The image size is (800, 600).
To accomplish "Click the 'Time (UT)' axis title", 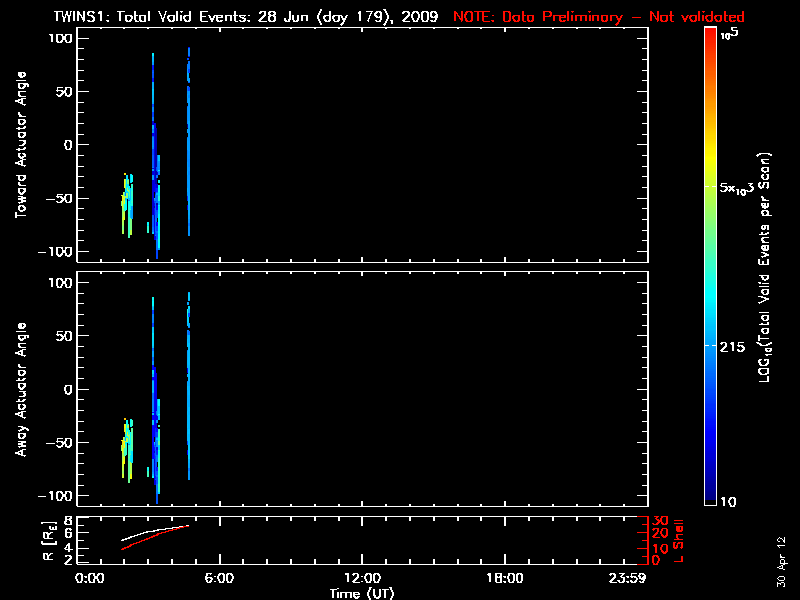I will click(361, 592).
